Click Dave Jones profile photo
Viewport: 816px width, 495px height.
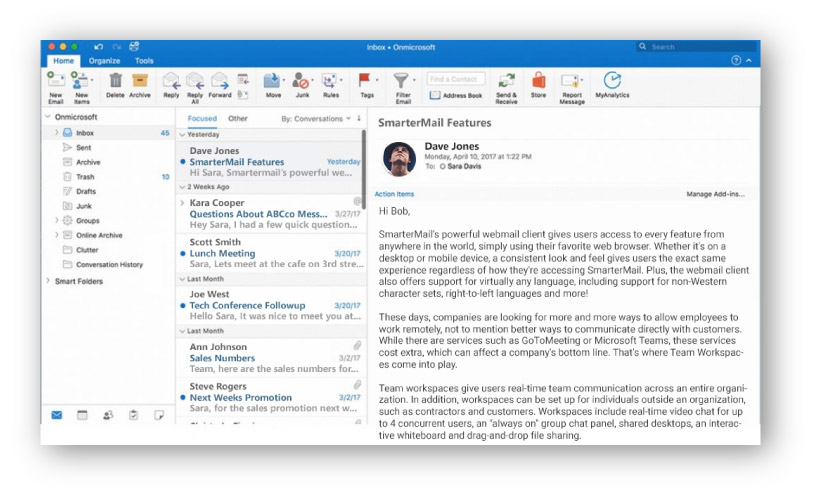tap(399, 158)
